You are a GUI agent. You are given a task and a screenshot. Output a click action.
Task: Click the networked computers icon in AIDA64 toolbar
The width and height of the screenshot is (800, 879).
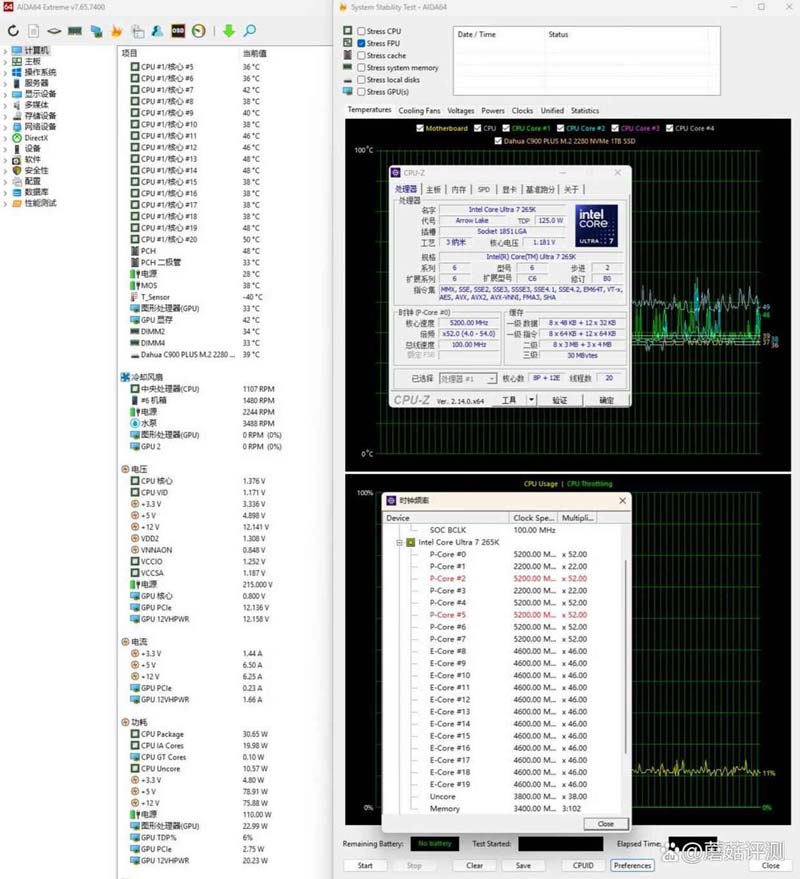(x=96, y=31)
